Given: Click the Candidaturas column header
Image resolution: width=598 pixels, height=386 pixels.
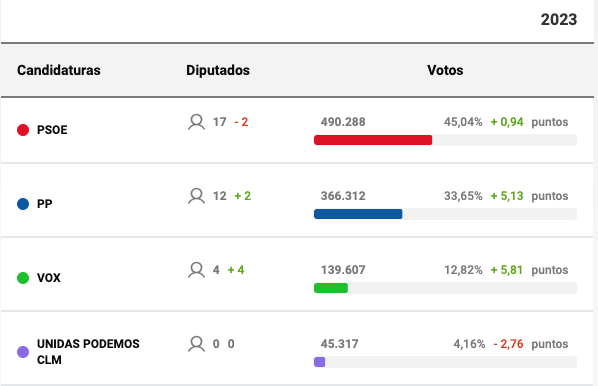Looking at the screenshot, I should click(x=59, y=70).
